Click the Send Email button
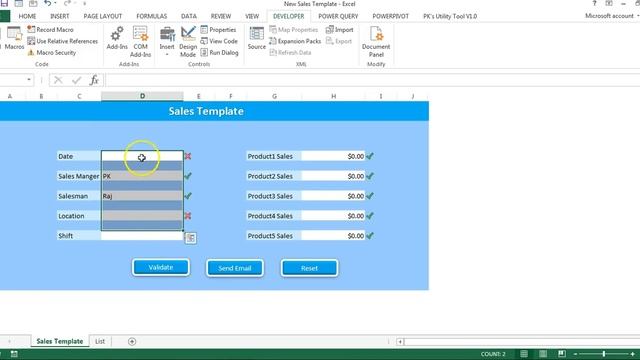This screenshot has width=640, height=360. 235,268
